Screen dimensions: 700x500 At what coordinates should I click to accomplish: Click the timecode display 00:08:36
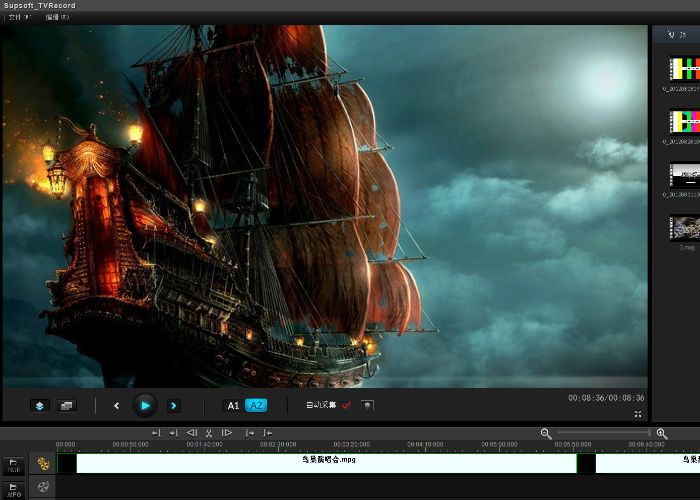[x=606, y=398]
